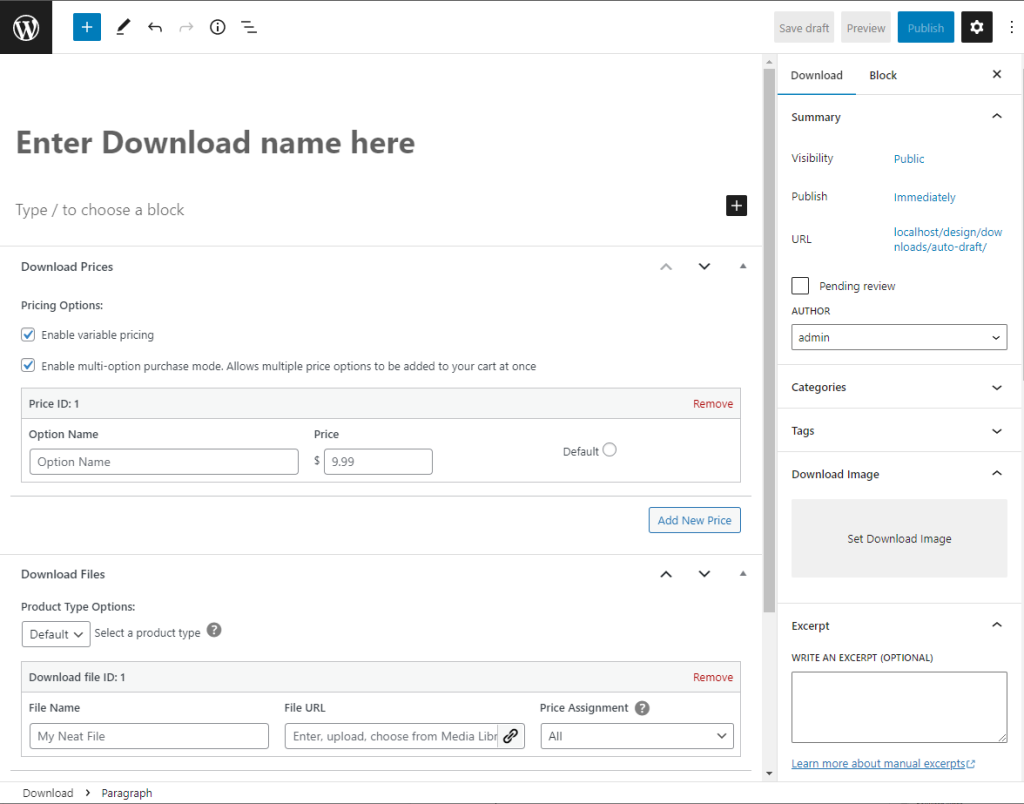Switch to the Download tab
1024x804 pixels.
[816, 75]
